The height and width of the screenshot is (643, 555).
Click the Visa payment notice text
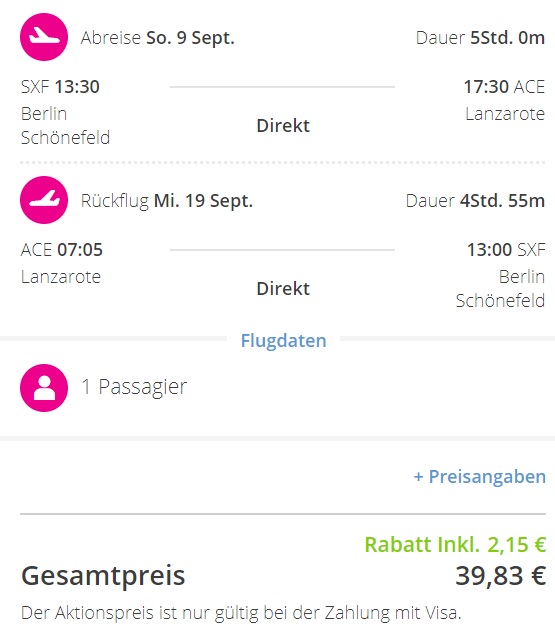[x=241, y=613]
